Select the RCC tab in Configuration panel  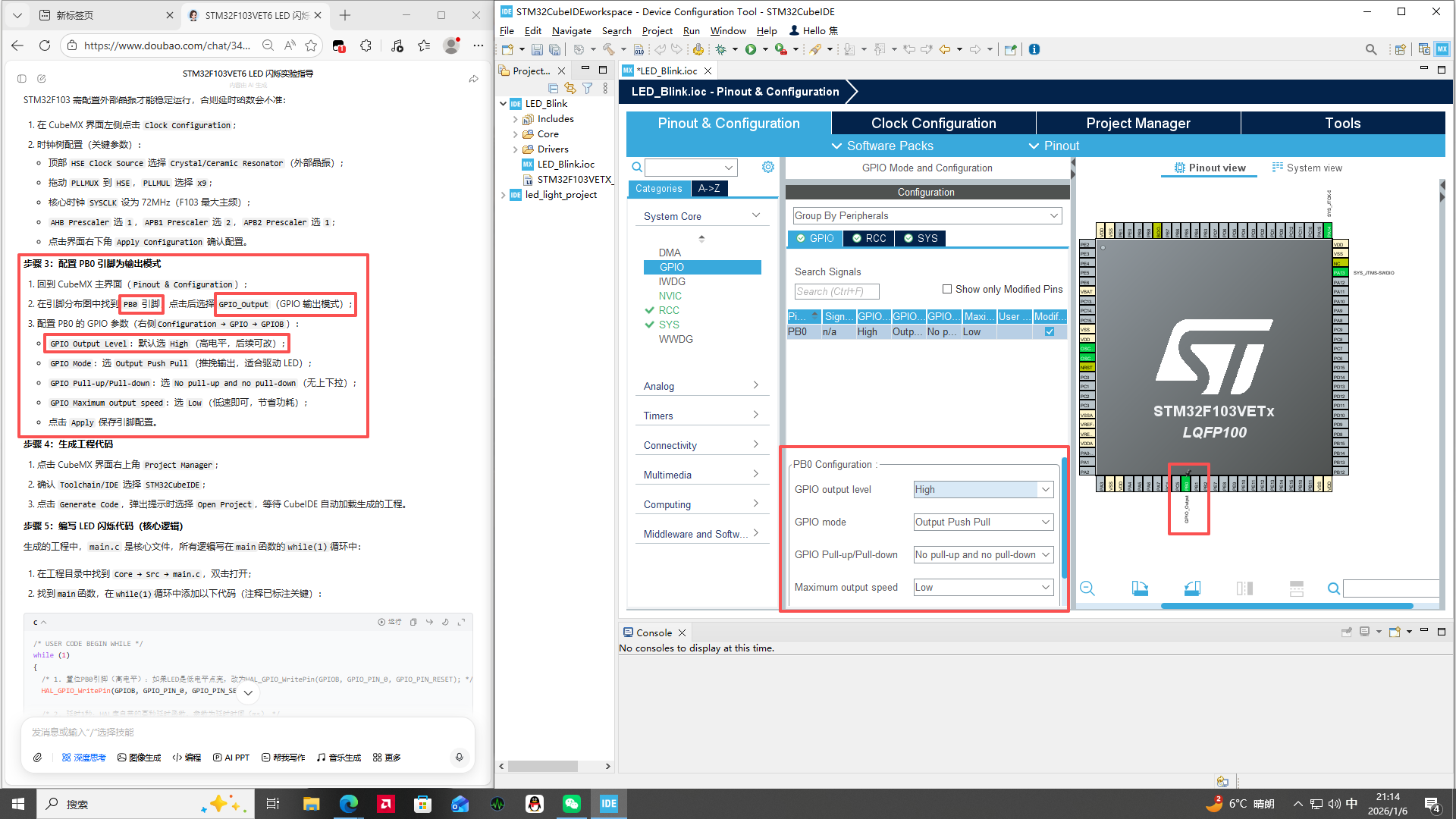868,238
